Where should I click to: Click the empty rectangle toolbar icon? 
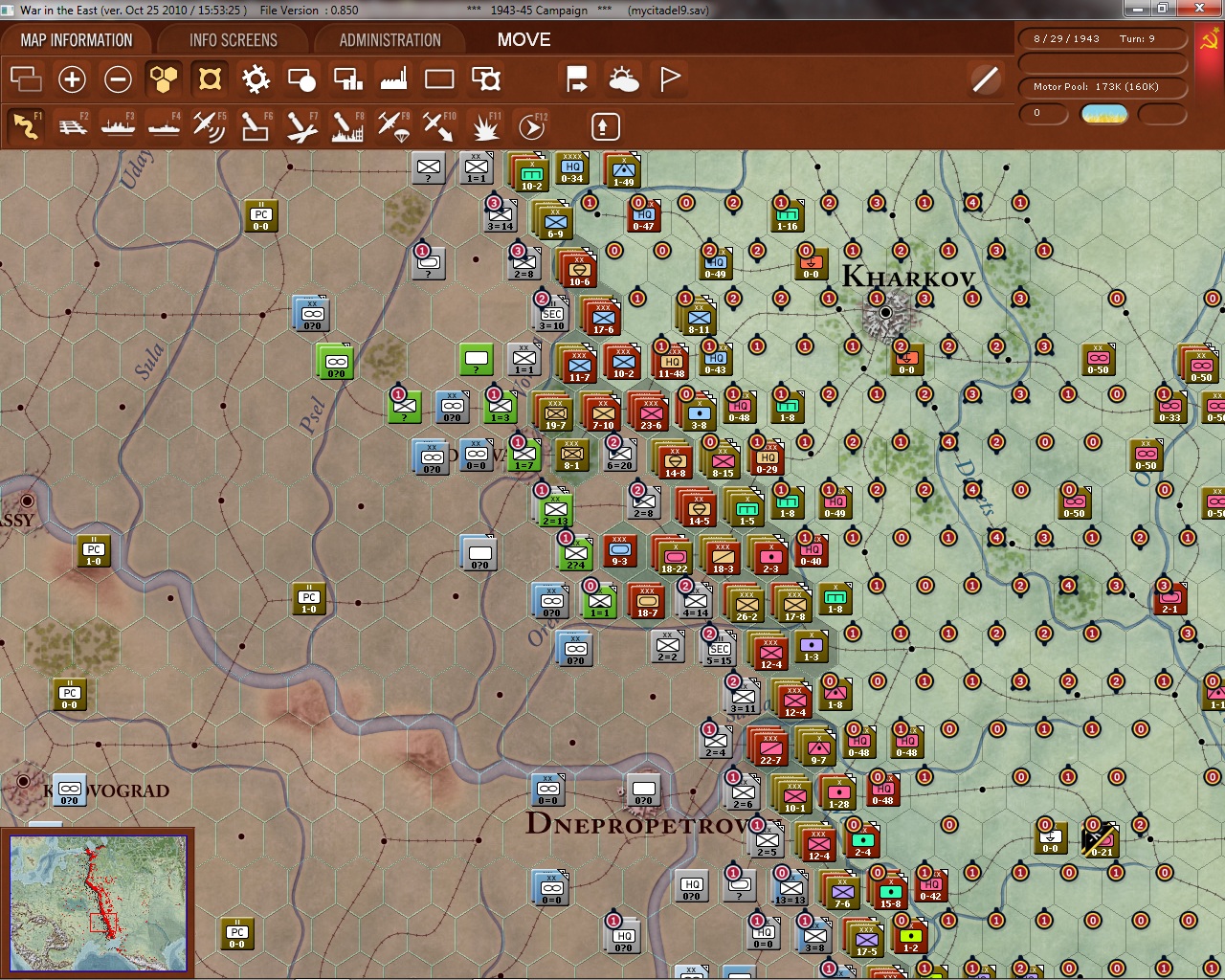pyautogui.click(x=439, y=79)
